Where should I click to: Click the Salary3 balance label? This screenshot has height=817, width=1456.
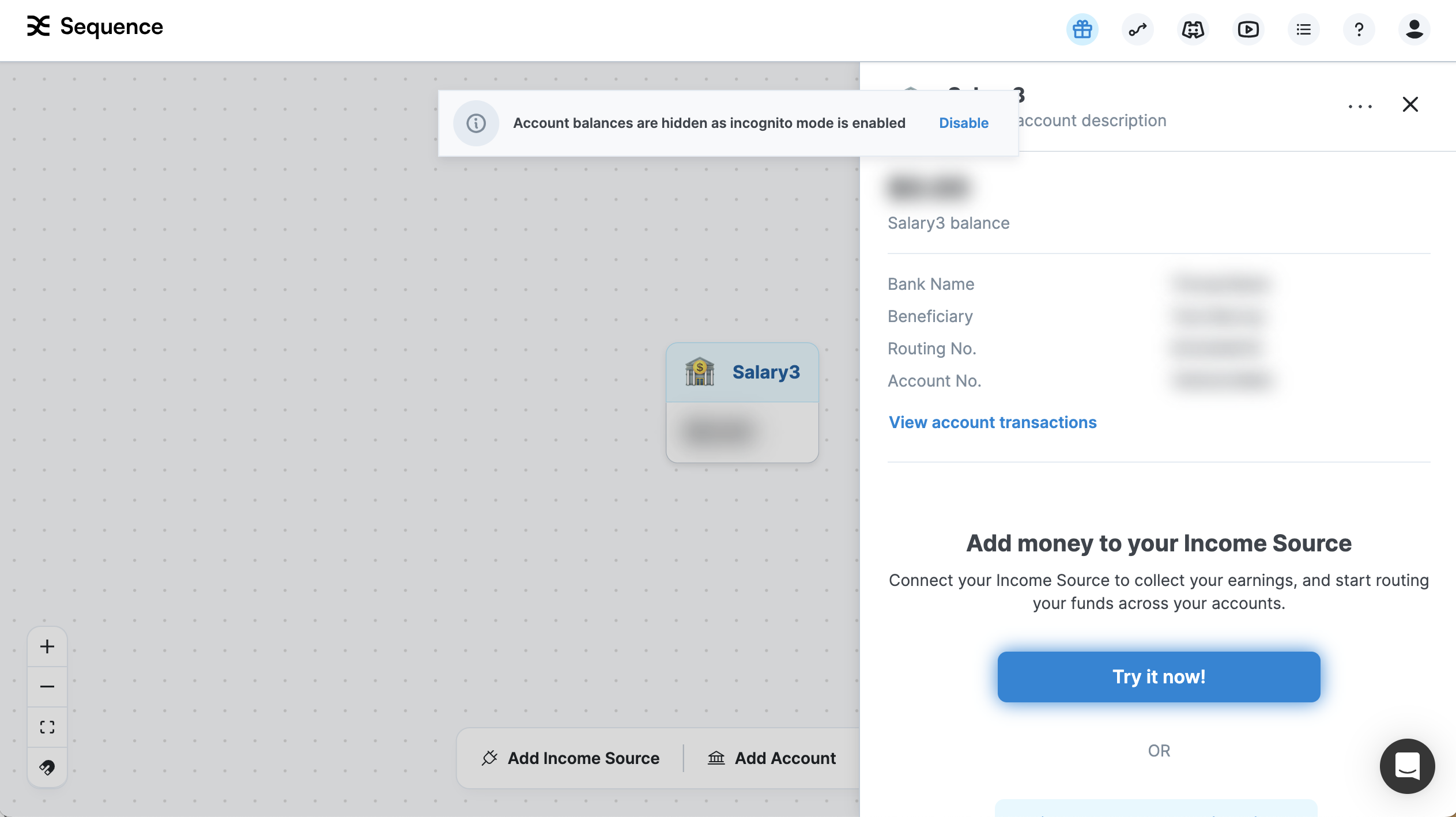948,223
